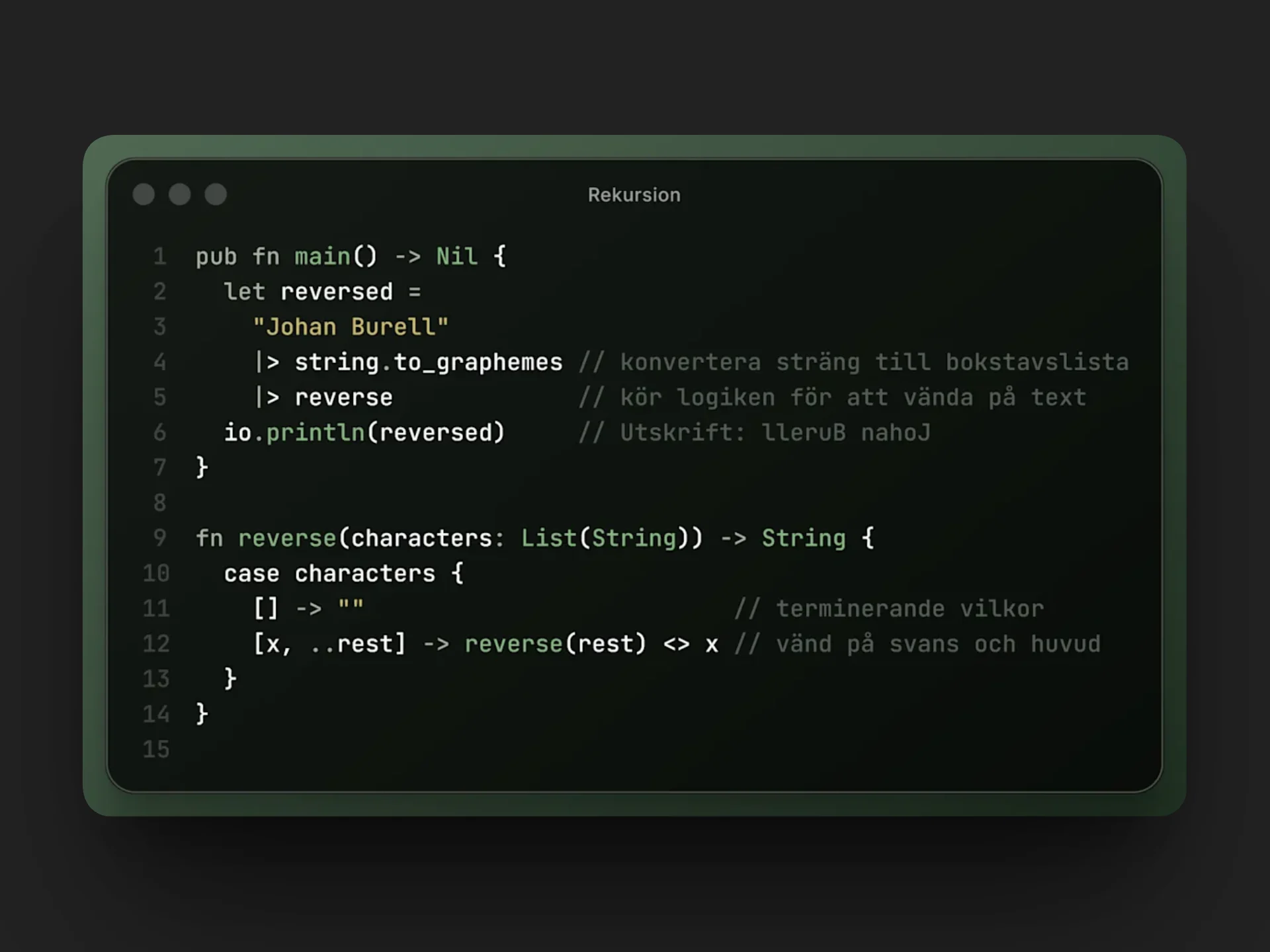Click the 'Nil' return type
1270x952 pixels.
457,257
